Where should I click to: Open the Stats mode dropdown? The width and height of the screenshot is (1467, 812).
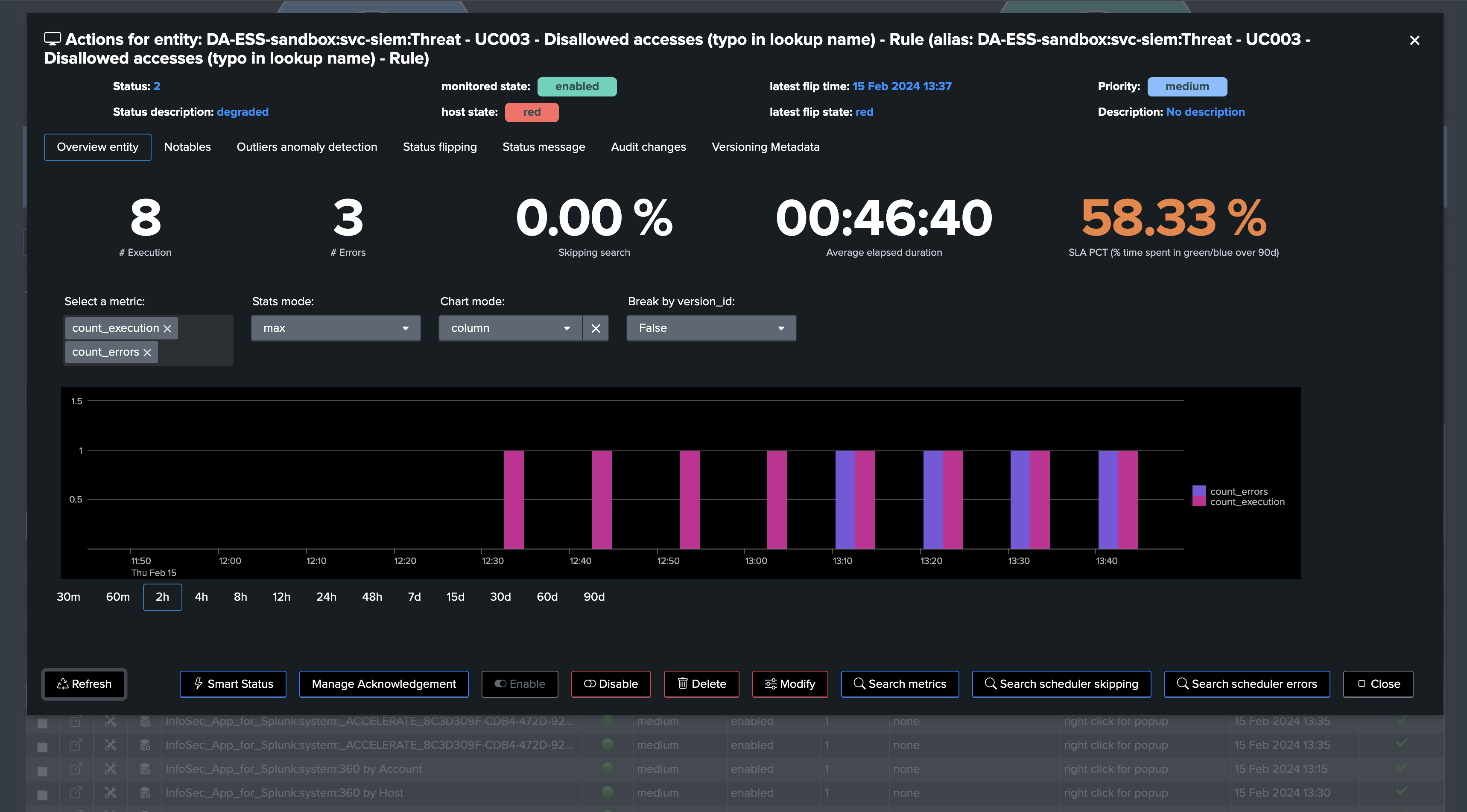336,328
